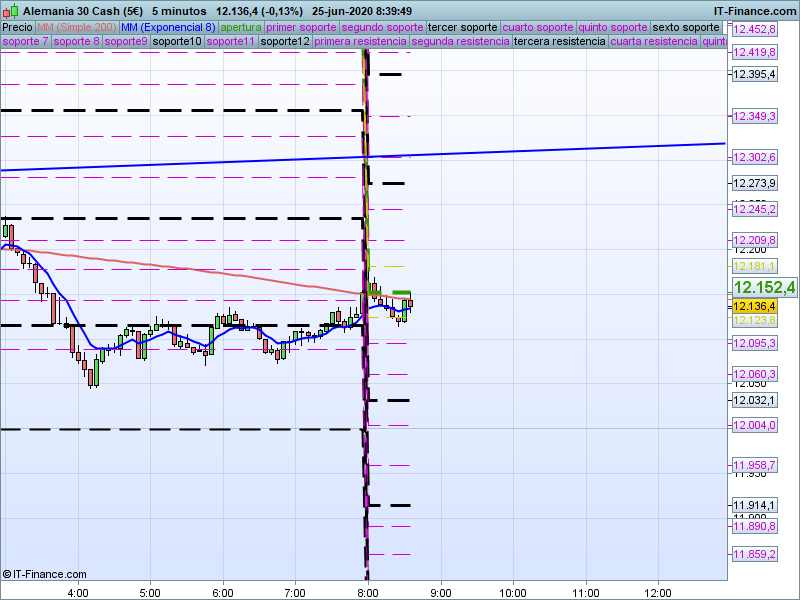The width and height of the screenshot is (800, 600).
Task: Click the cuarta resistencia label
Action: point(654,41)
